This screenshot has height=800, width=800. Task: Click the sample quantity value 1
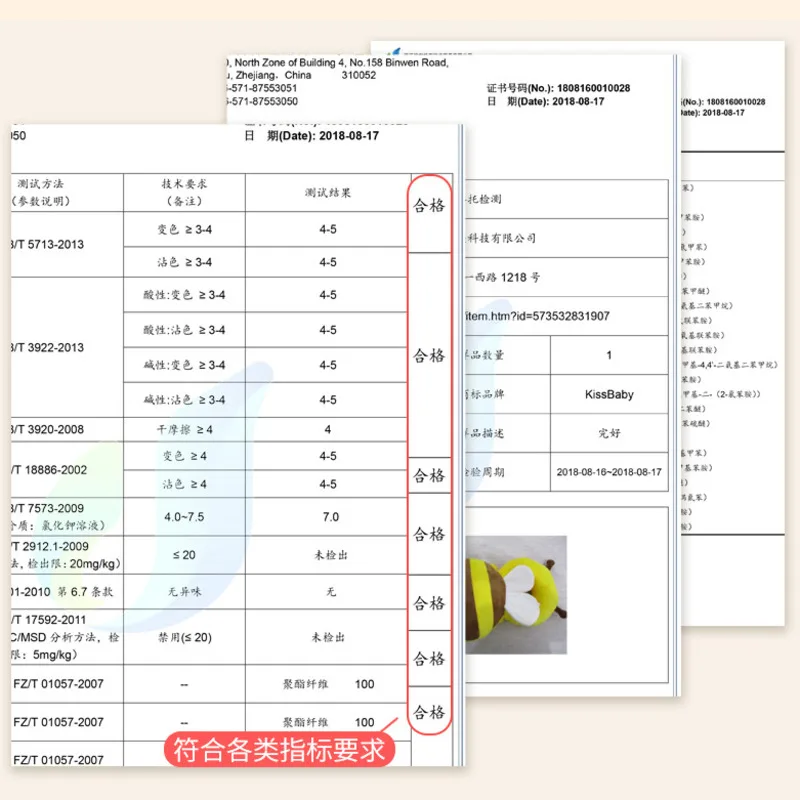click(609, 355)
